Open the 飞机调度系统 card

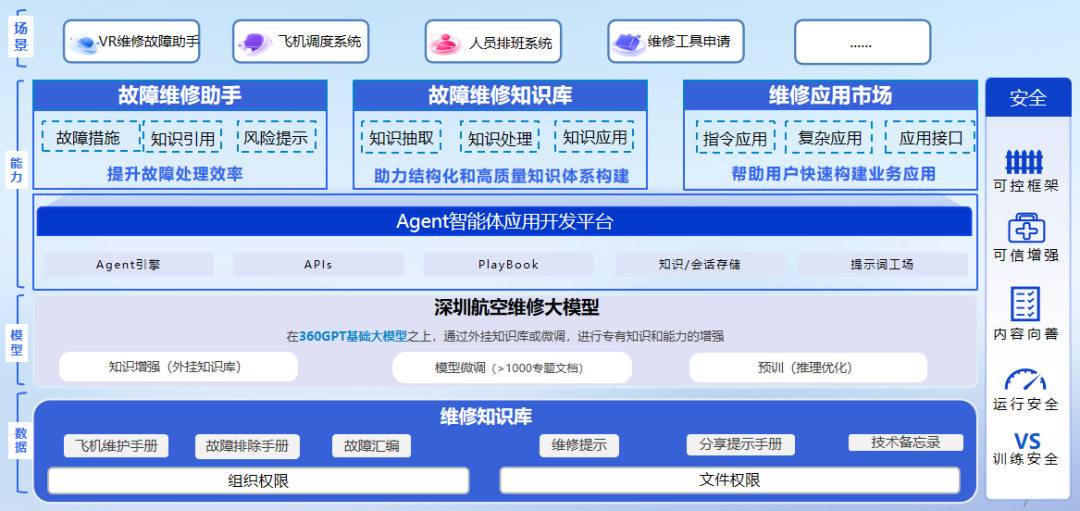(x=302, y=41)
